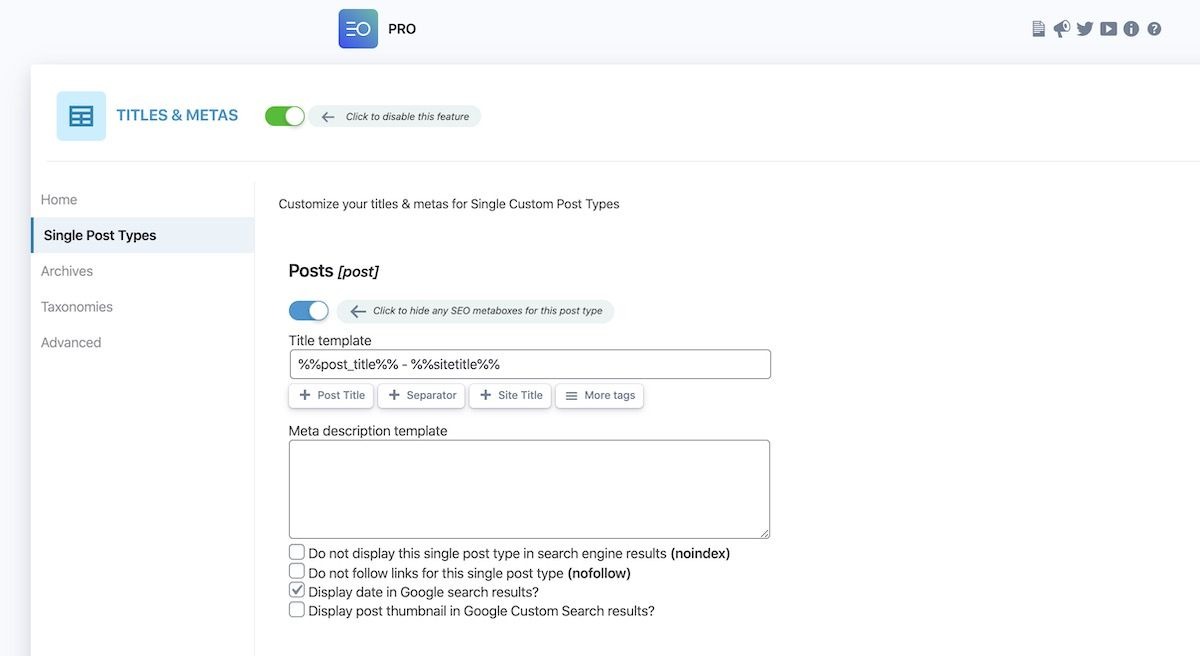This screenshot has height=656, width=1200.
Task: Click the Titles & Metas table icon
Action: (x=81, y=116)
